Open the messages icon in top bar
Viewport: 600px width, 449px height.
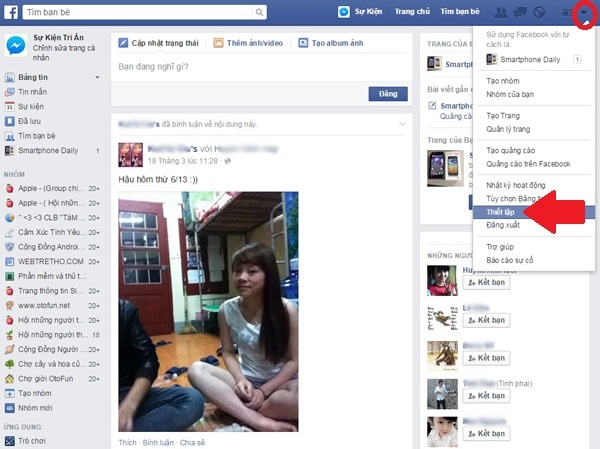pyautogui.click(x=519, y=13)
